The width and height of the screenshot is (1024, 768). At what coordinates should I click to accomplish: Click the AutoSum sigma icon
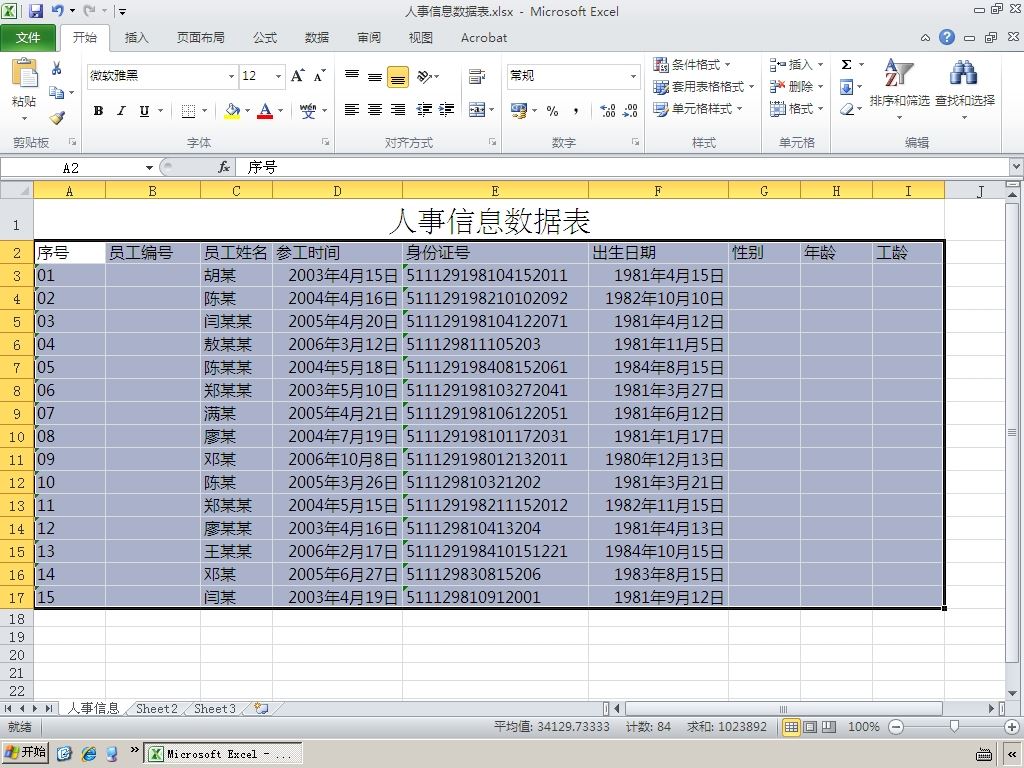click(x=846, y=65)
